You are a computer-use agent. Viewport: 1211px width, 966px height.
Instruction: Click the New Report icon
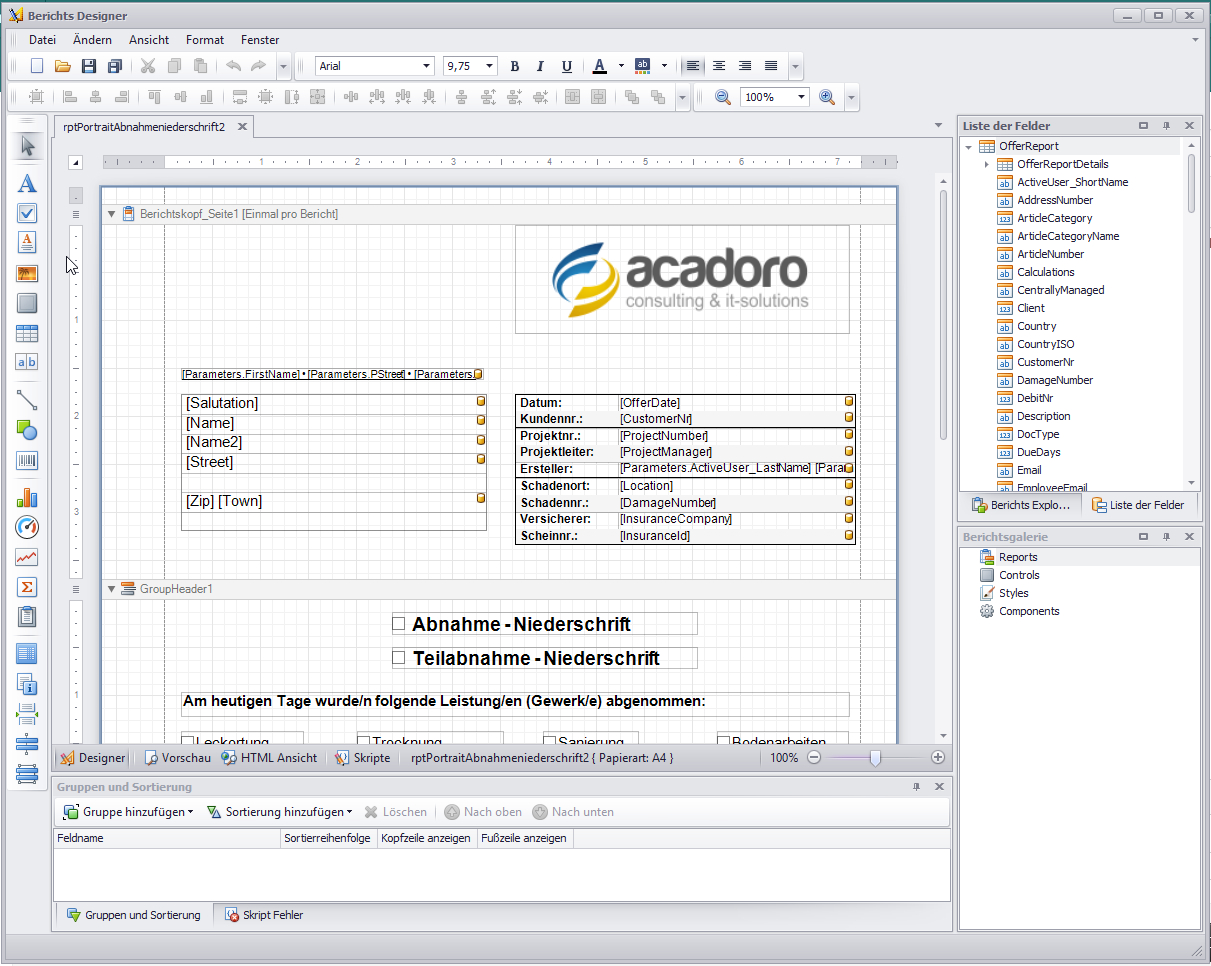tap(37, 67)
